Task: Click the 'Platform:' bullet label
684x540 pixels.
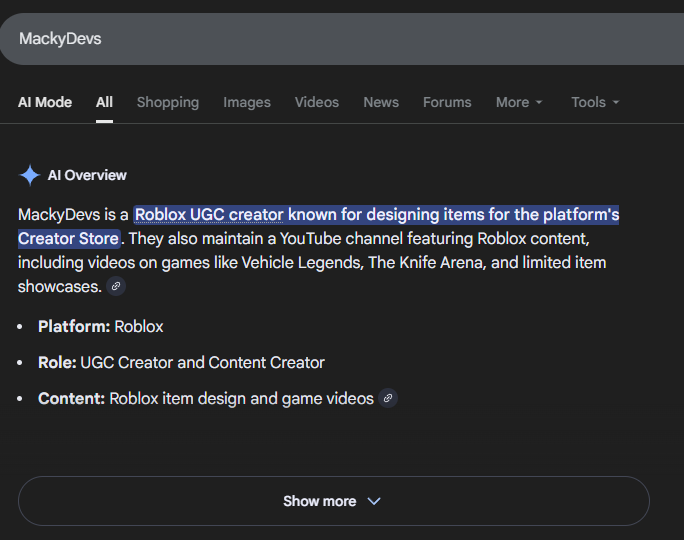Action: pos(74,327)
